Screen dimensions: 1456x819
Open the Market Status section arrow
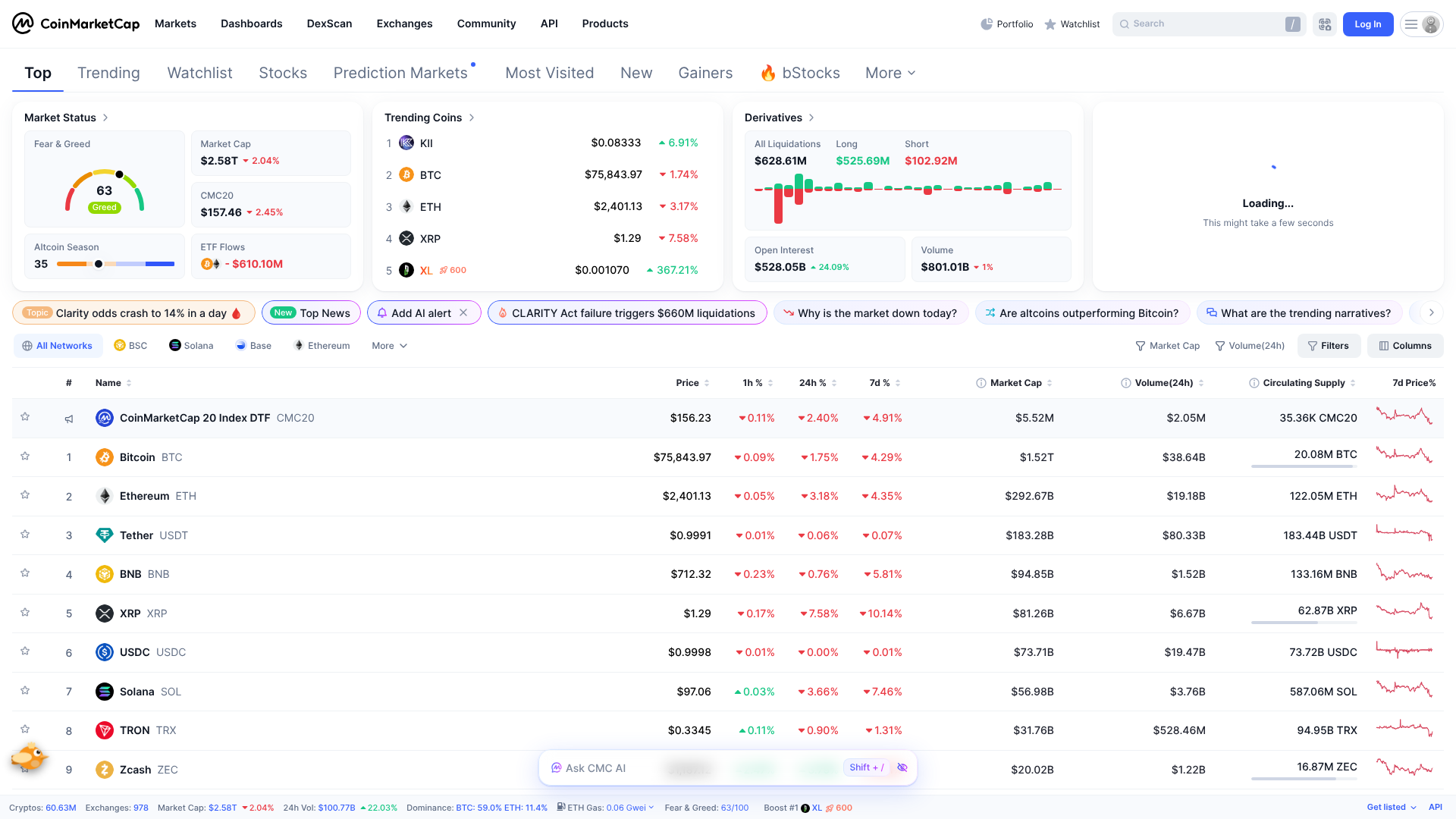pyautogui.click(x=105, y=118)
